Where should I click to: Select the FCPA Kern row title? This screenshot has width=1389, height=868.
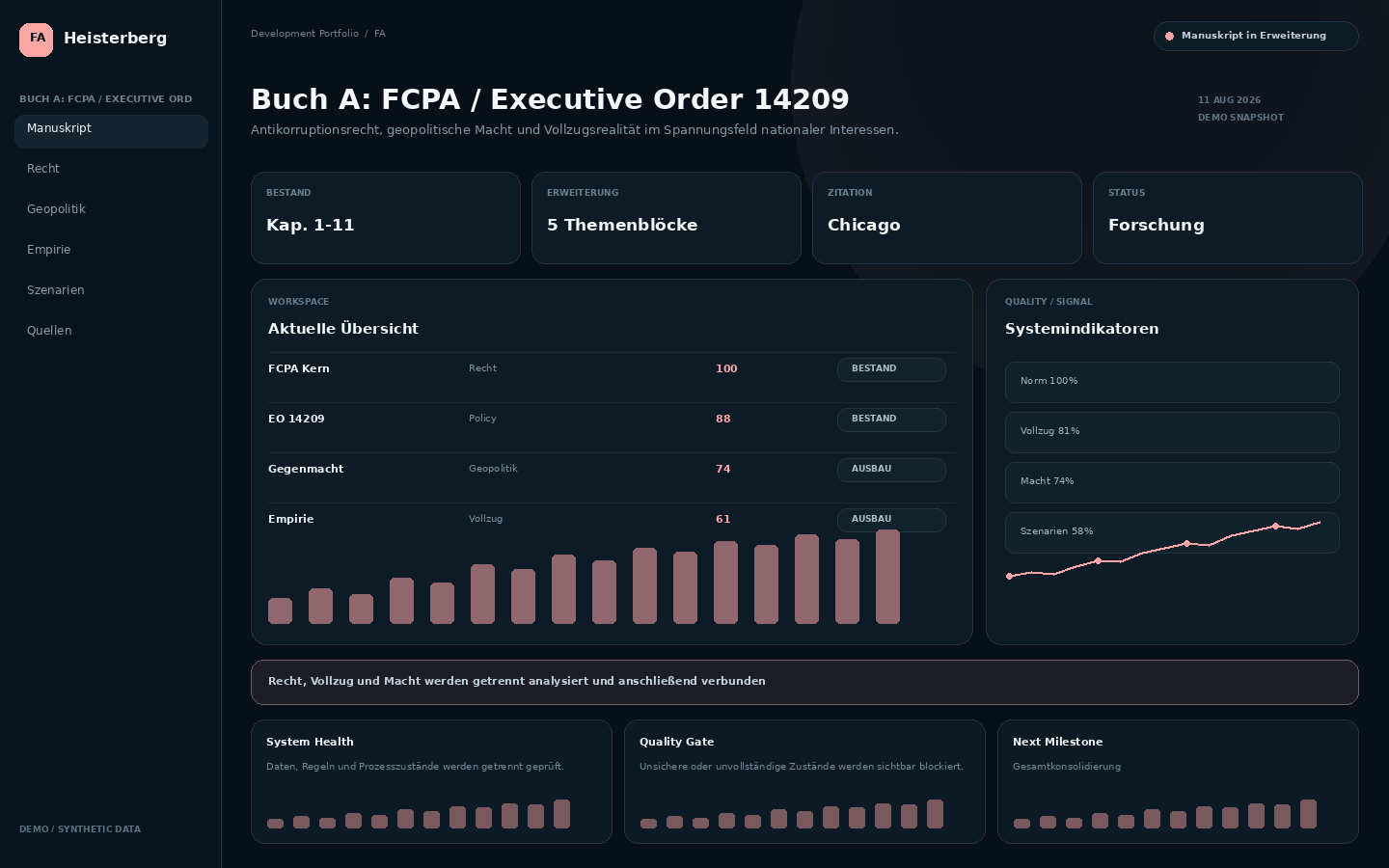pos(299,368)
